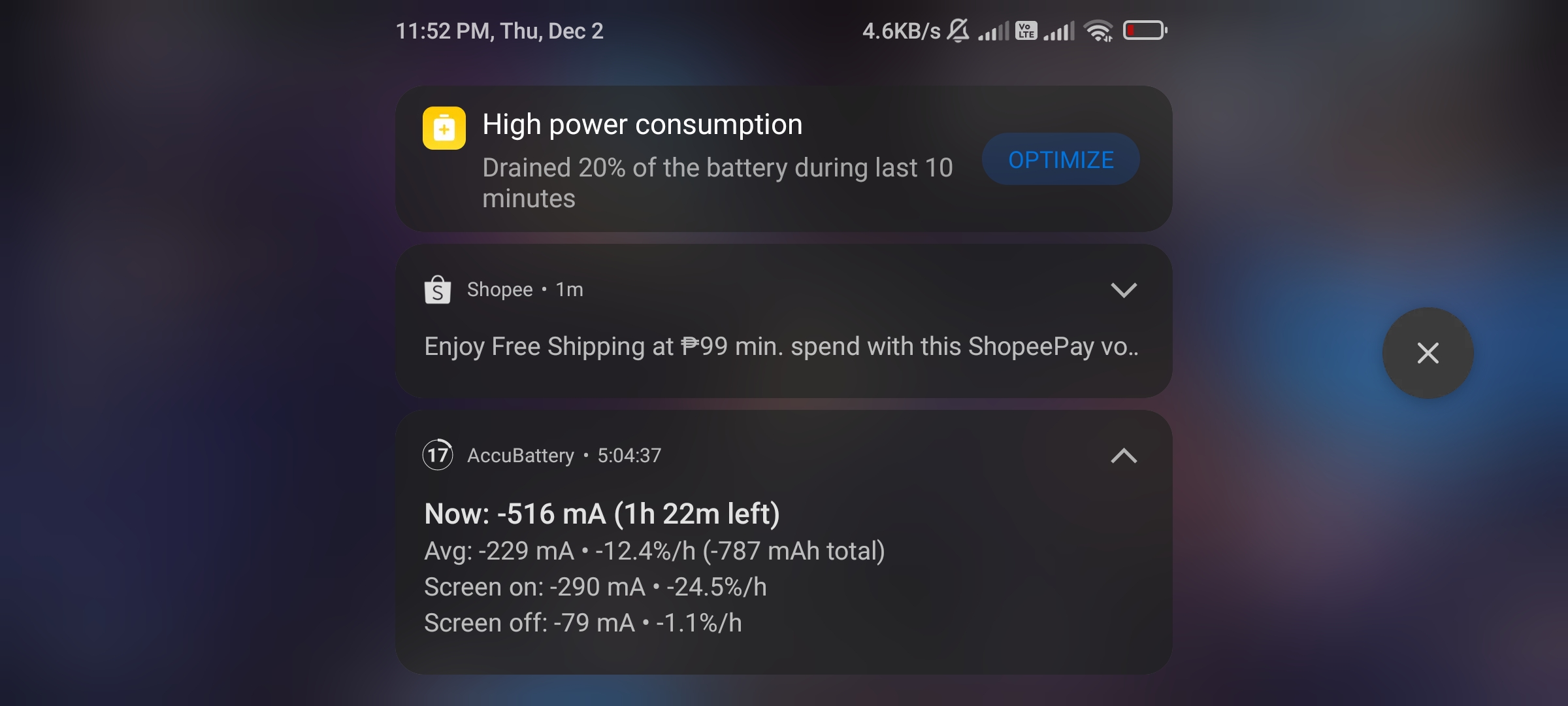Tap the Now: -516 mA reading line

click(602, 514)
